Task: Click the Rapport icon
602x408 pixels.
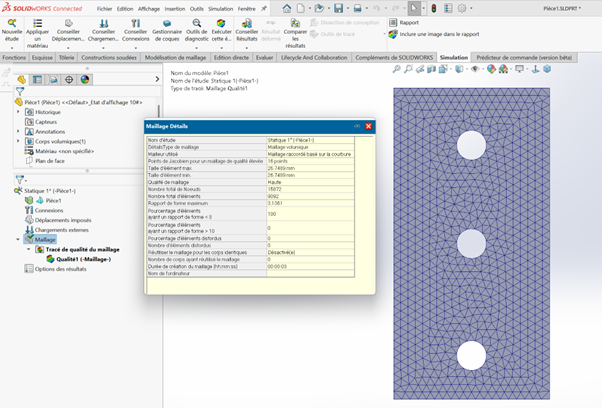Action: click(x=393, y=22)
